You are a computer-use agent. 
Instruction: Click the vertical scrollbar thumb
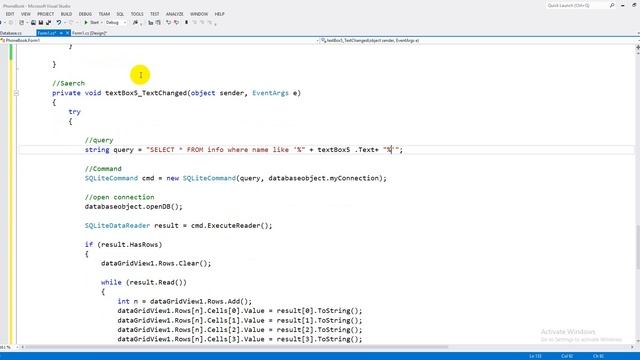point(637,247)
